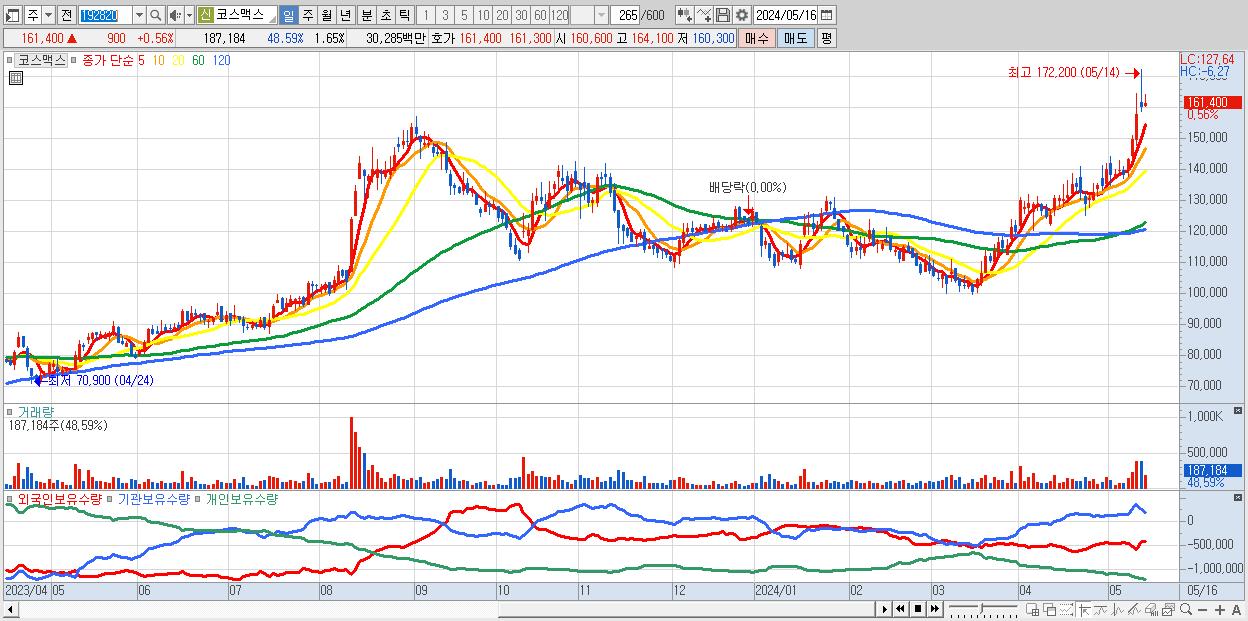1248x621 pixels.
Task: Click the date field 2024/05/16
Action: click(785, 16)
